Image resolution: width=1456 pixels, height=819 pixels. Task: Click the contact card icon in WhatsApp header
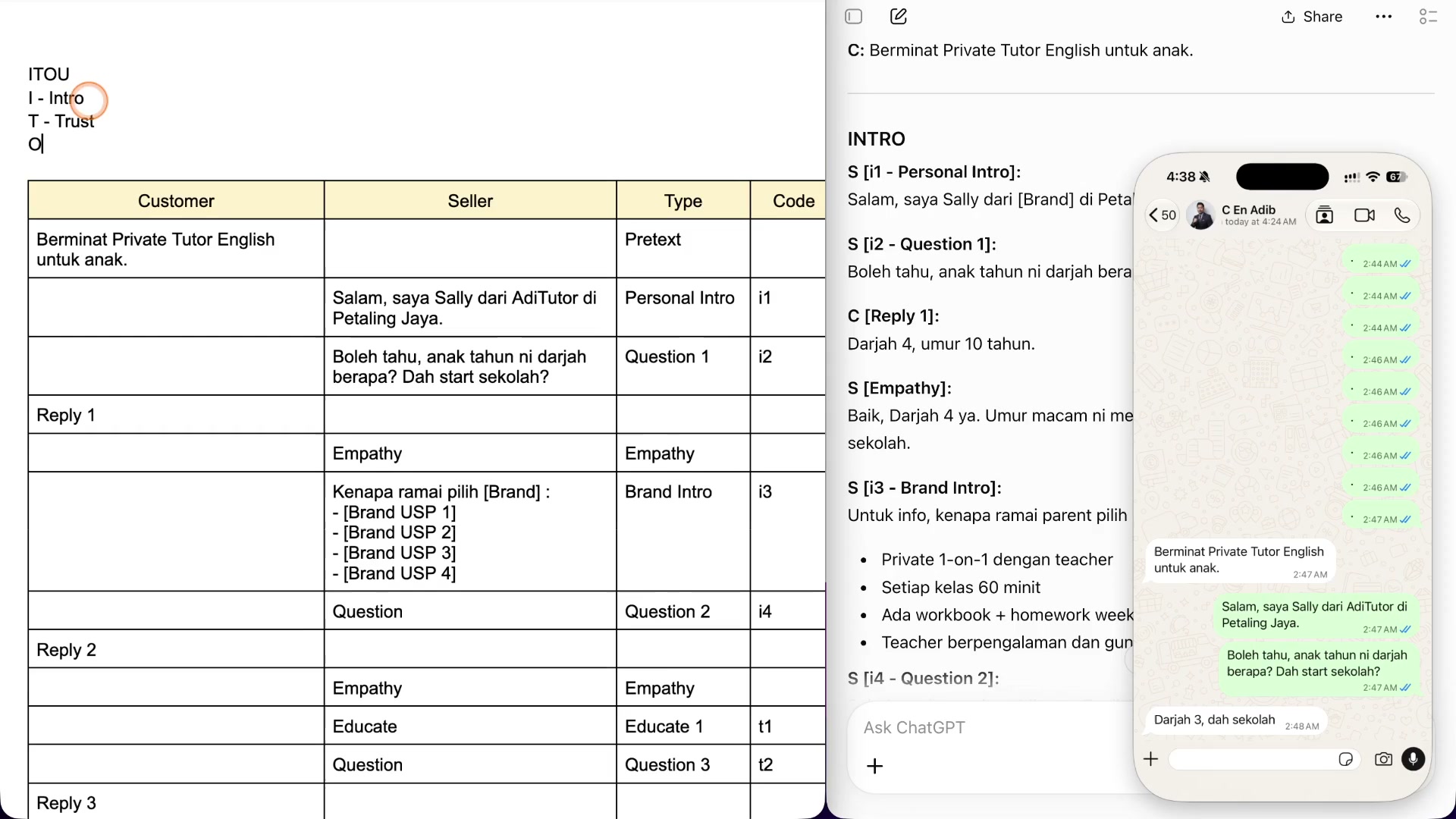[x=1324, y=215]
